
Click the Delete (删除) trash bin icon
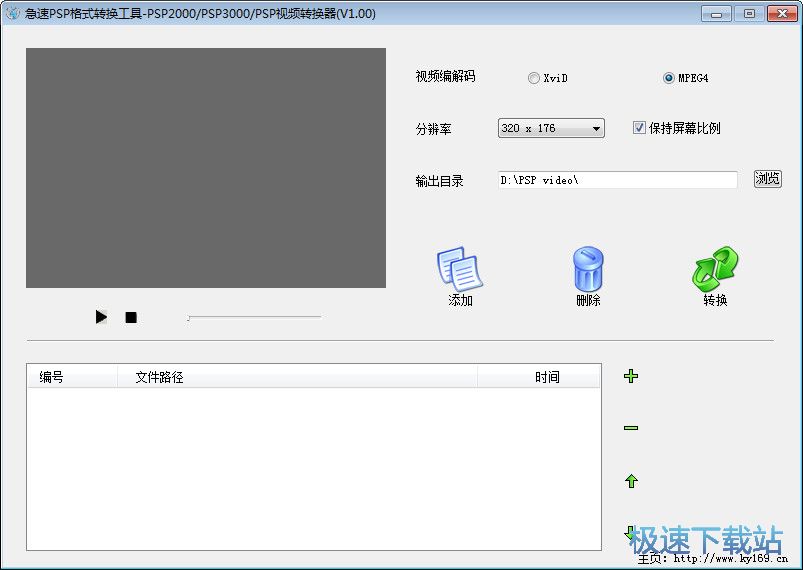(588, 270)
